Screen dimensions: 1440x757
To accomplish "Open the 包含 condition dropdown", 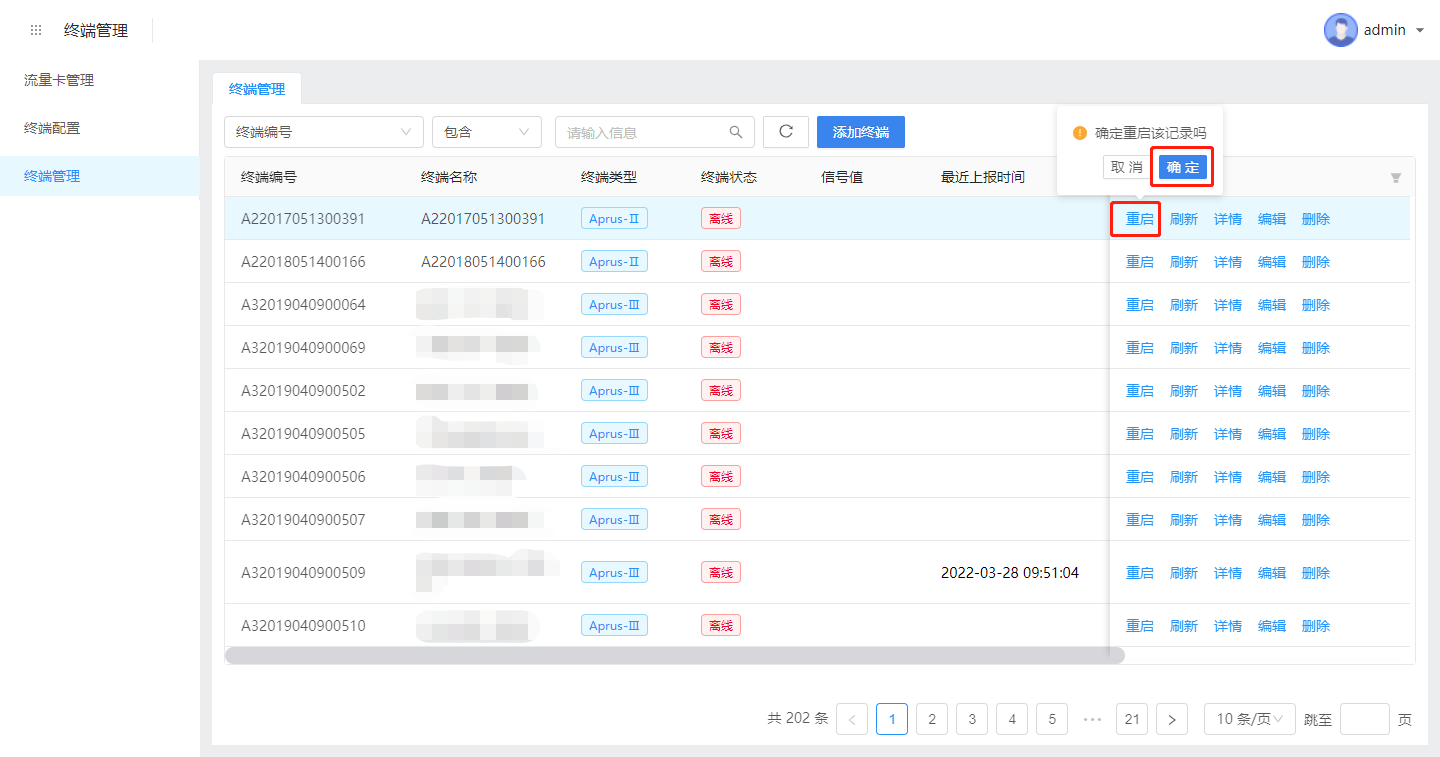I will point(486,132).
